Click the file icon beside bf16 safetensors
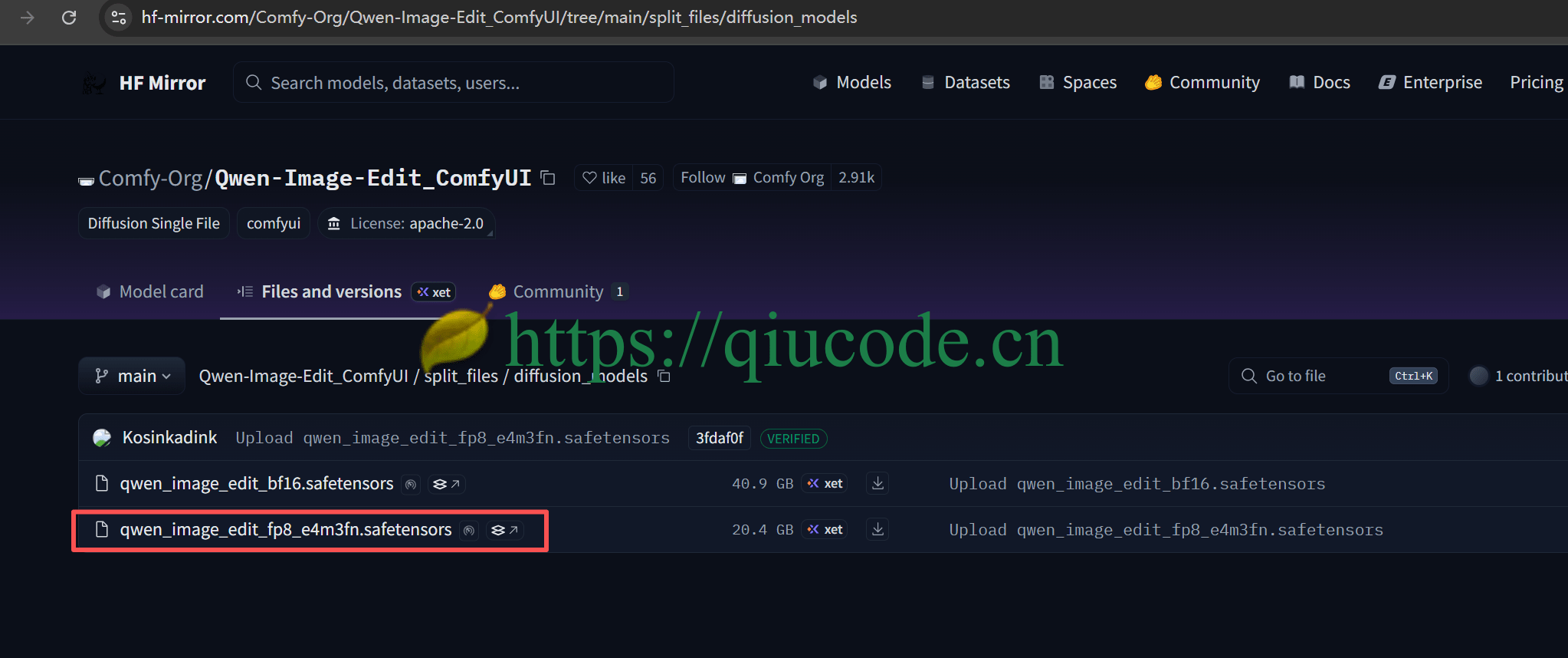This screenshot has width=1568, height=658. click(x=101, y=483)
